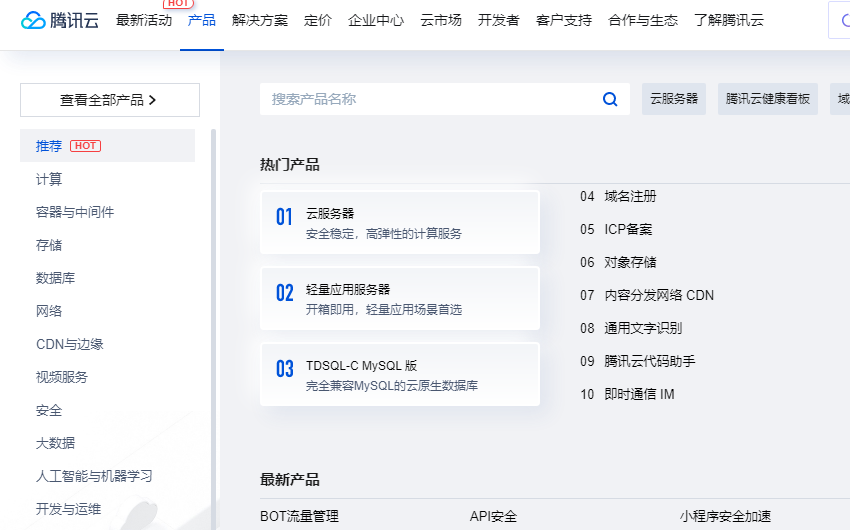Open 06 对象存储 product link

coord(618,262)
